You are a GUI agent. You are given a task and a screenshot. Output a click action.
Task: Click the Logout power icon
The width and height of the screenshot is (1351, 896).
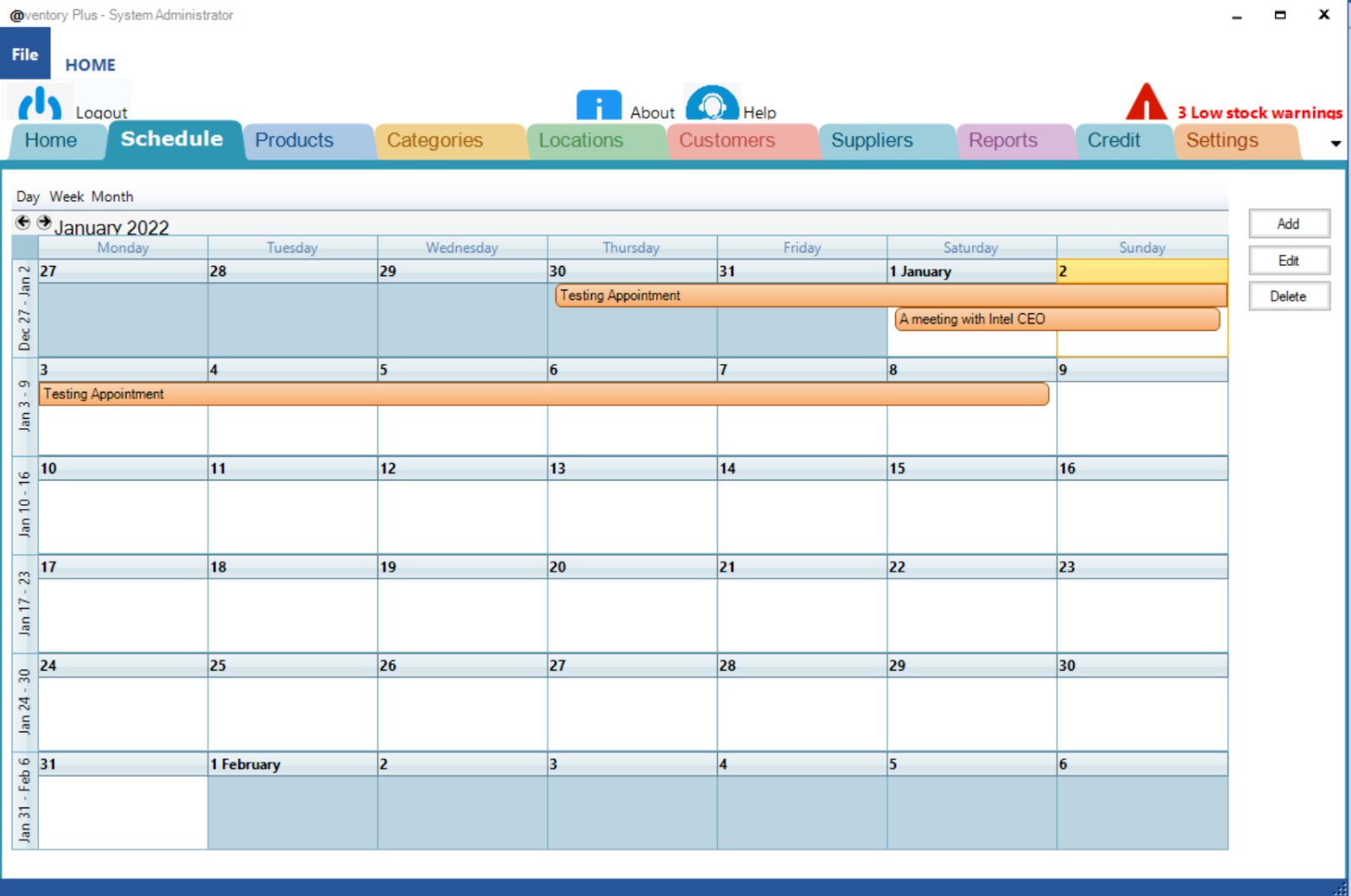click(x=40, y=103)
